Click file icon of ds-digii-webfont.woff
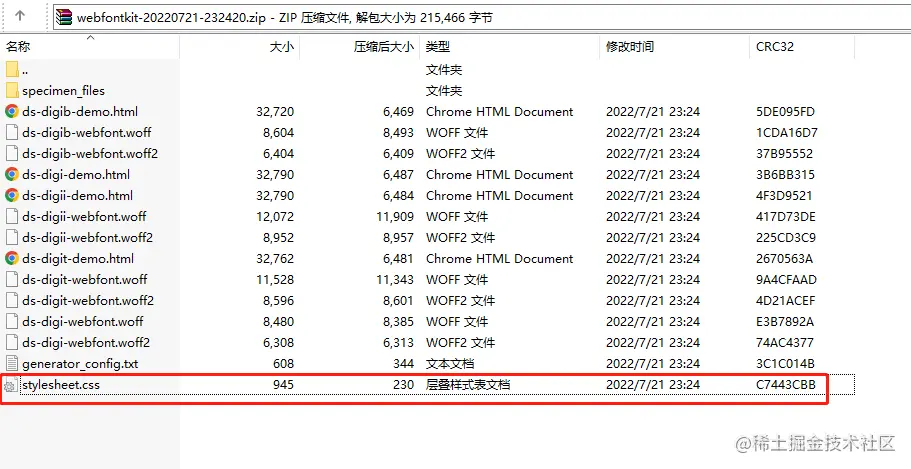This screenshot has height=469, width=911. coord(12,216)
